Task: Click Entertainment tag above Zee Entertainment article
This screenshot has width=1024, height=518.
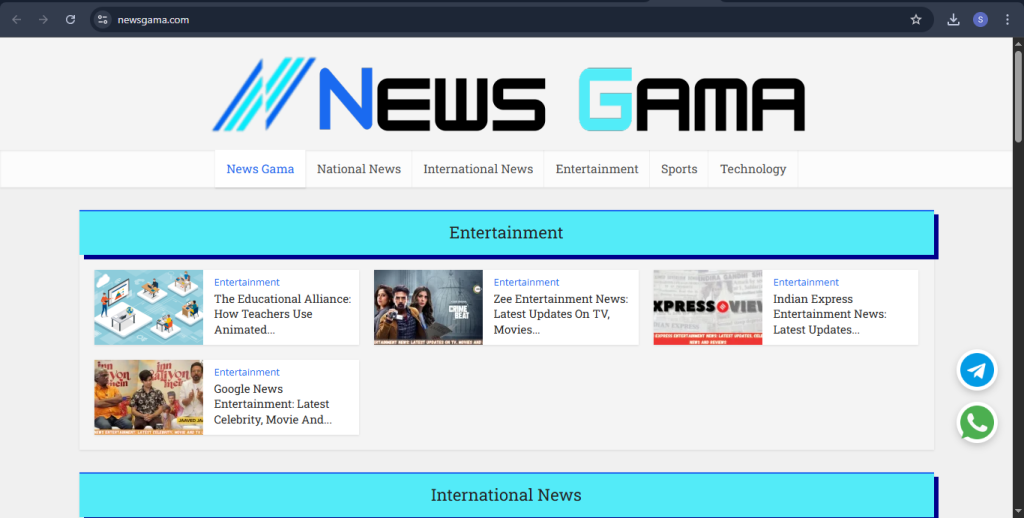Action: pos(526,282)
